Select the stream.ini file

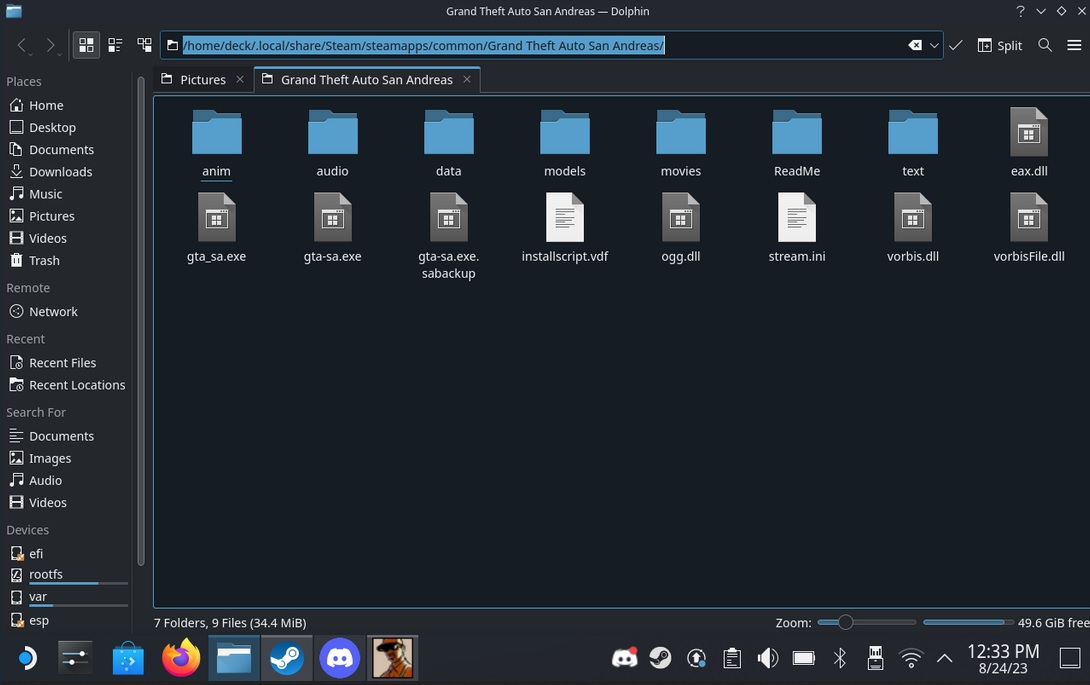(x=797, y=229)
